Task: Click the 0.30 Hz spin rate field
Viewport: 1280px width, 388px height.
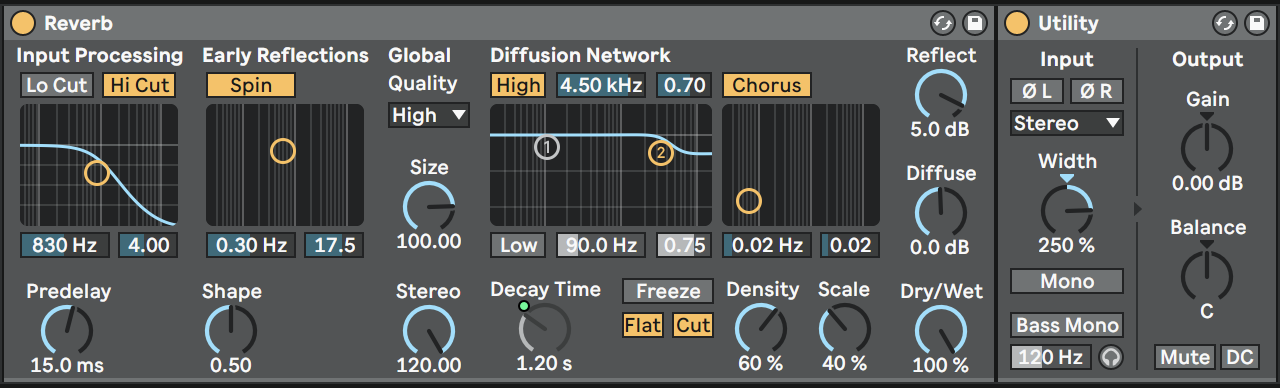Action: [250, 245]
